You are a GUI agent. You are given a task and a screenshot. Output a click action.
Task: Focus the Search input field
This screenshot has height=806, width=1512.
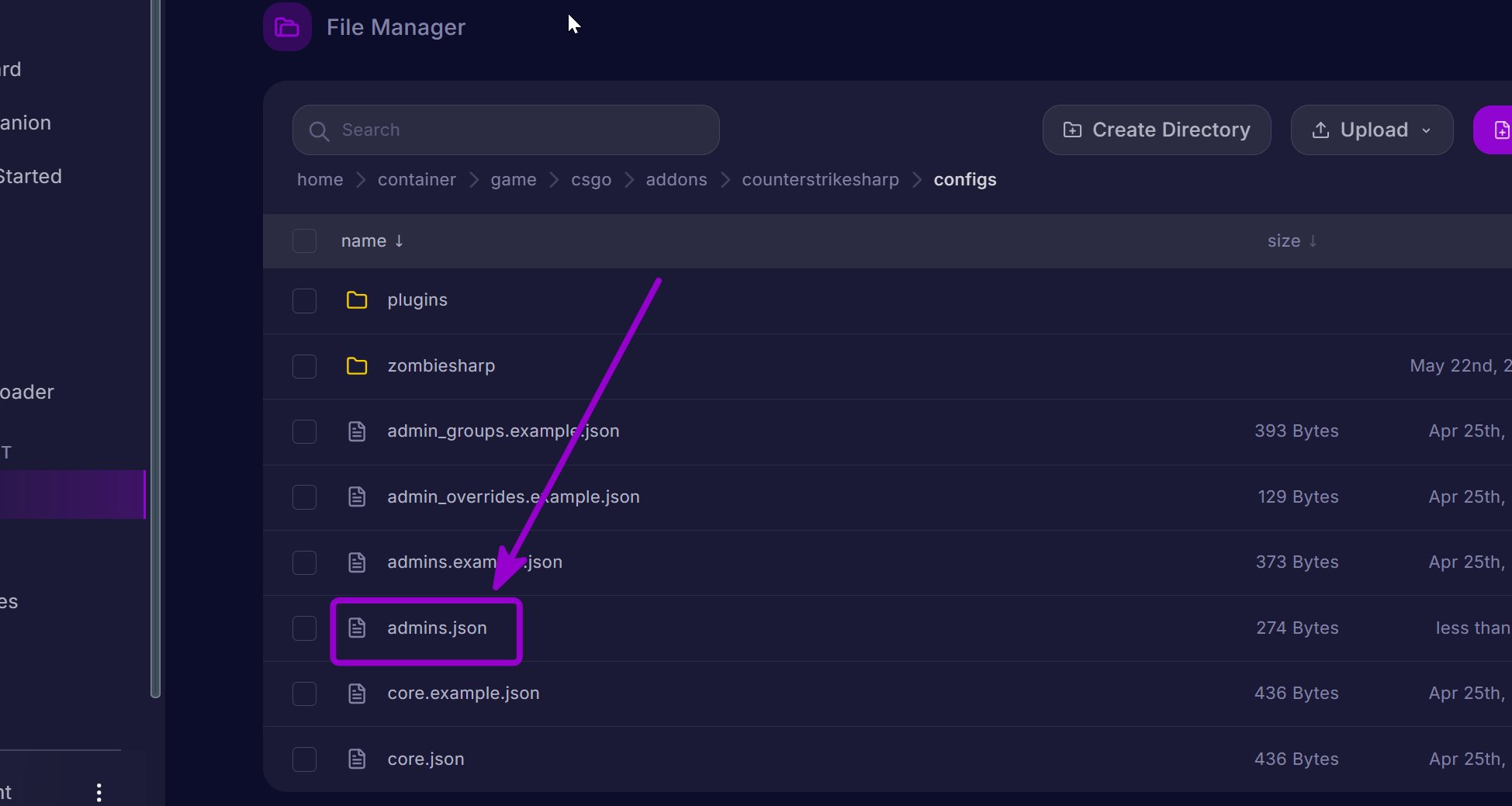506,130
